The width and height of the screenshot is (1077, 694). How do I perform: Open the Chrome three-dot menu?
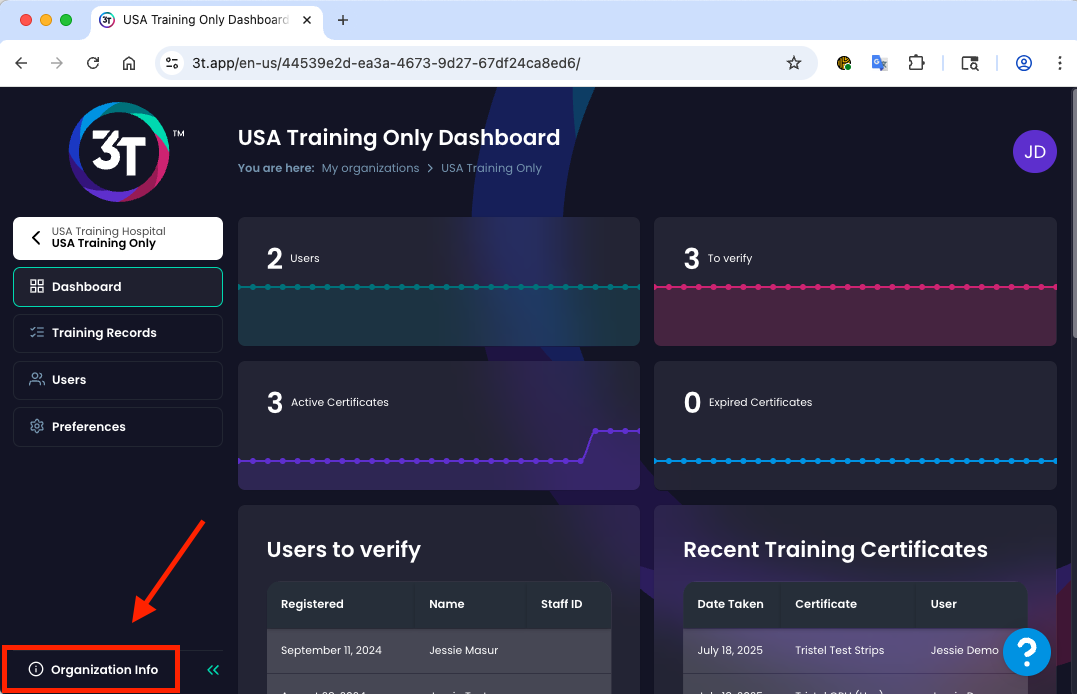click(1060, 63)
